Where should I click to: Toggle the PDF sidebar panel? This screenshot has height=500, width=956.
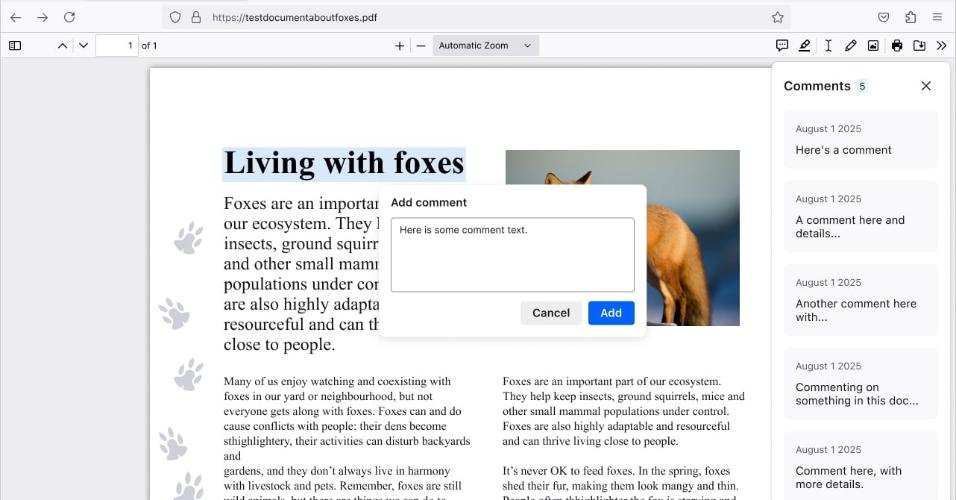(15, 45)
